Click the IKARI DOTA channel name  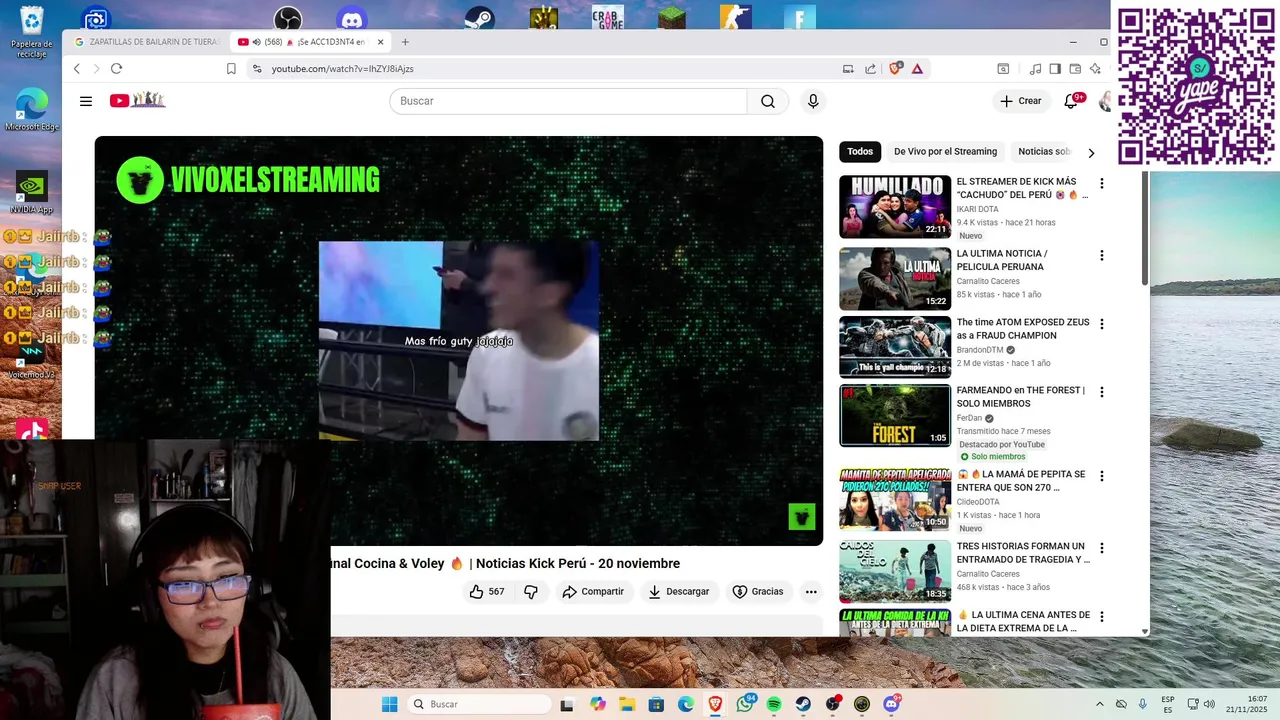(977, 209)
